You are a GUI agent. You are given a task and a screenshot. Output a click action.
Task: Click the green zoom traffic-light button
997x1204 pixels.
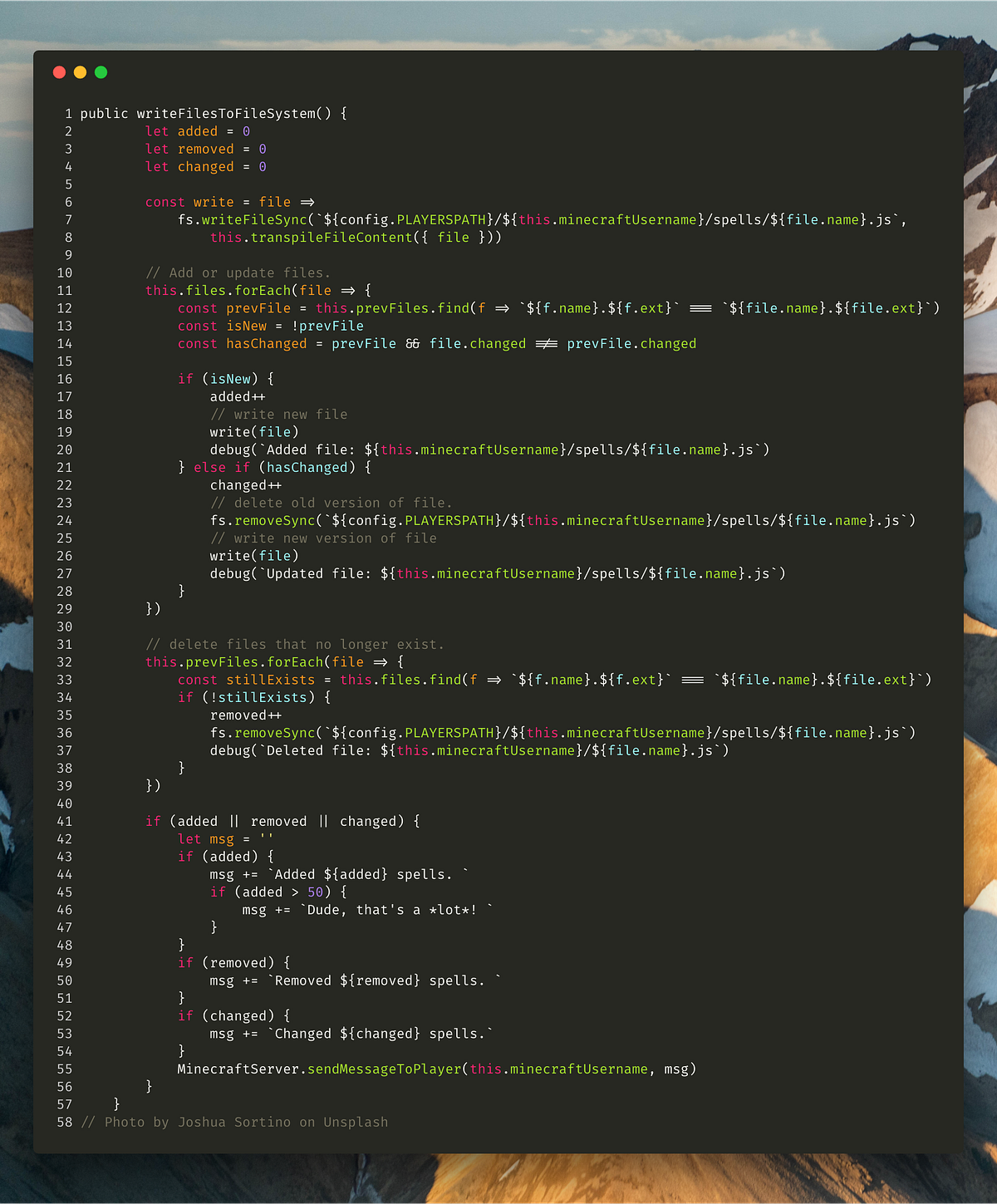pyautogui.click(x=101, y=72)
